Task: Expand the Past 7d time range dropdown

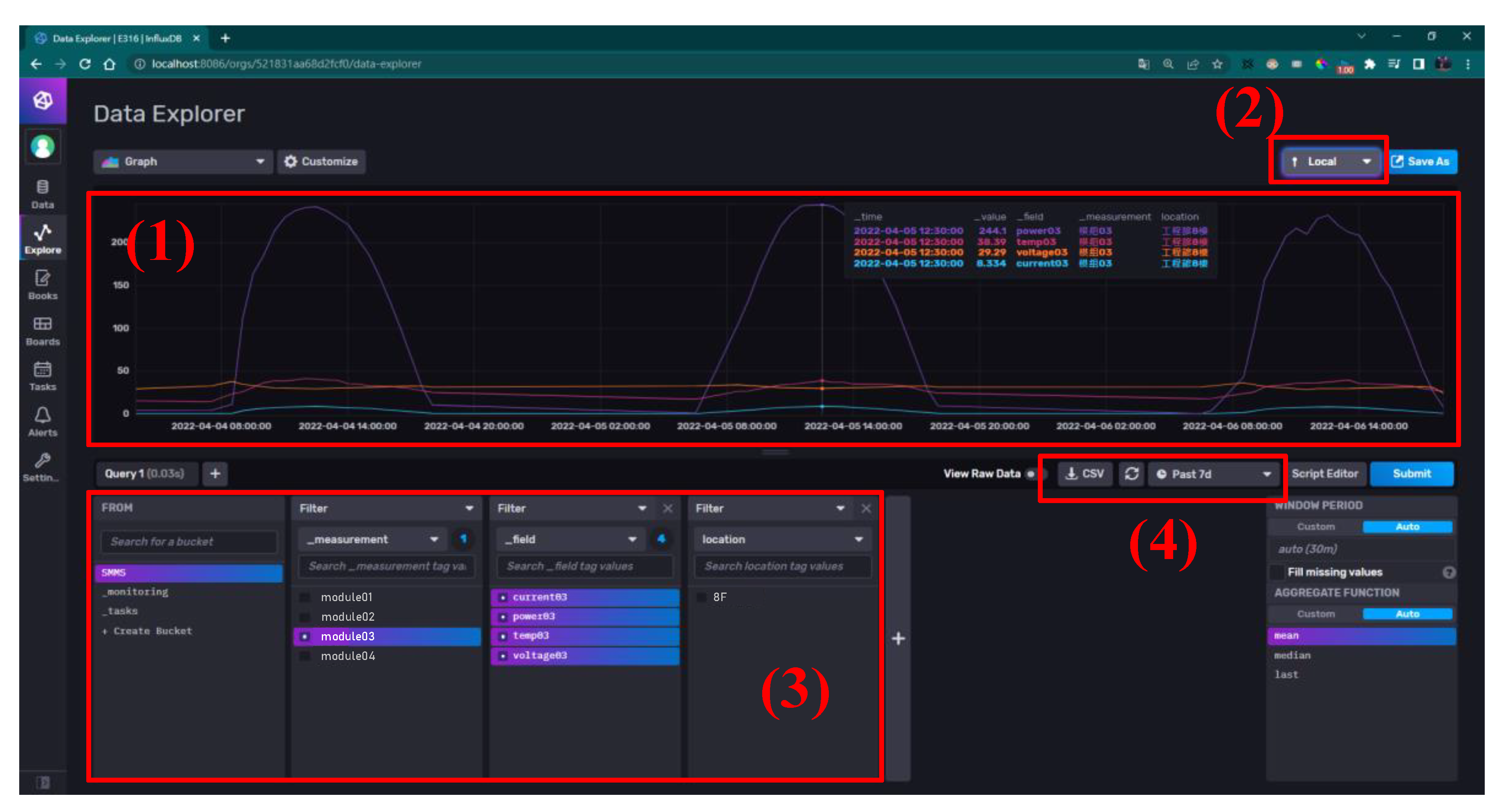Action: pos(1214,474)
